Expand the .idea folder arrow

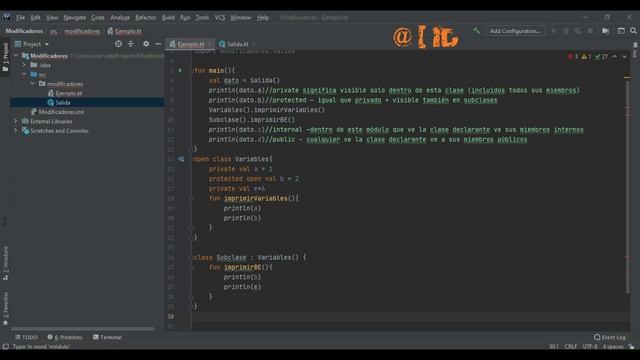24,65
